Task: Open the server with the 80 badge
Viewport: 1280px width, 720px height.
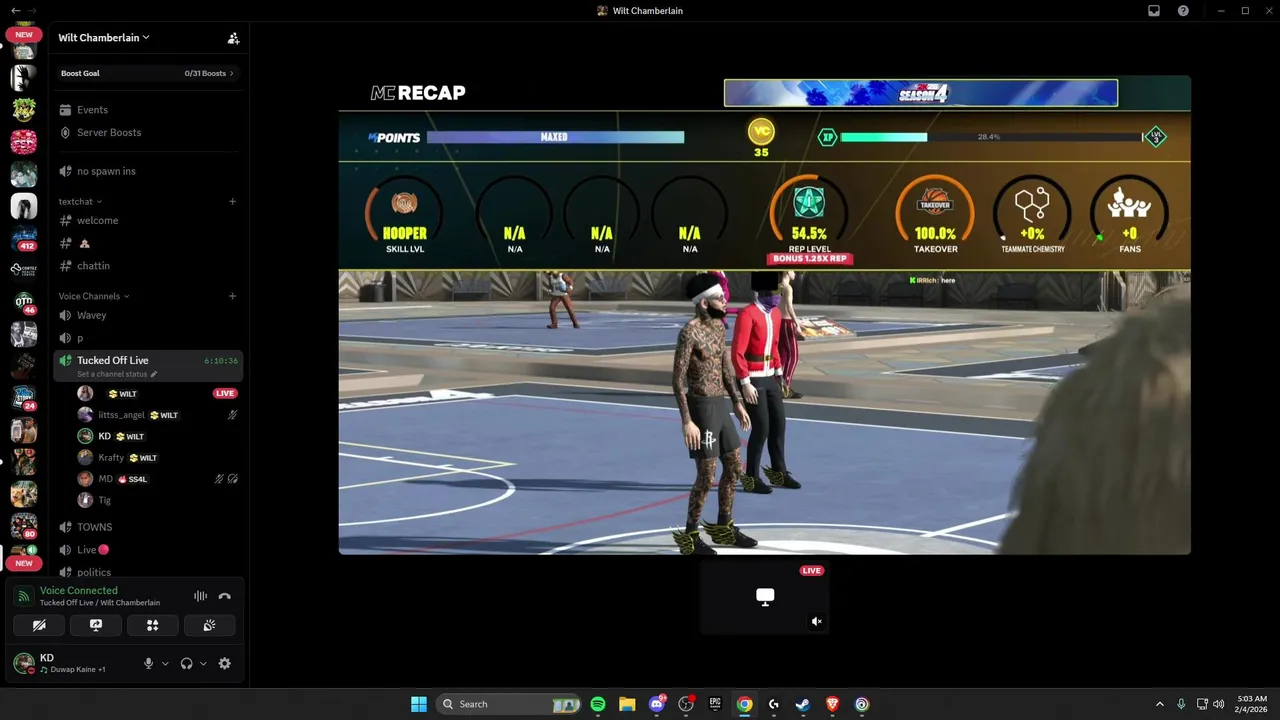Action: point(24,526)
